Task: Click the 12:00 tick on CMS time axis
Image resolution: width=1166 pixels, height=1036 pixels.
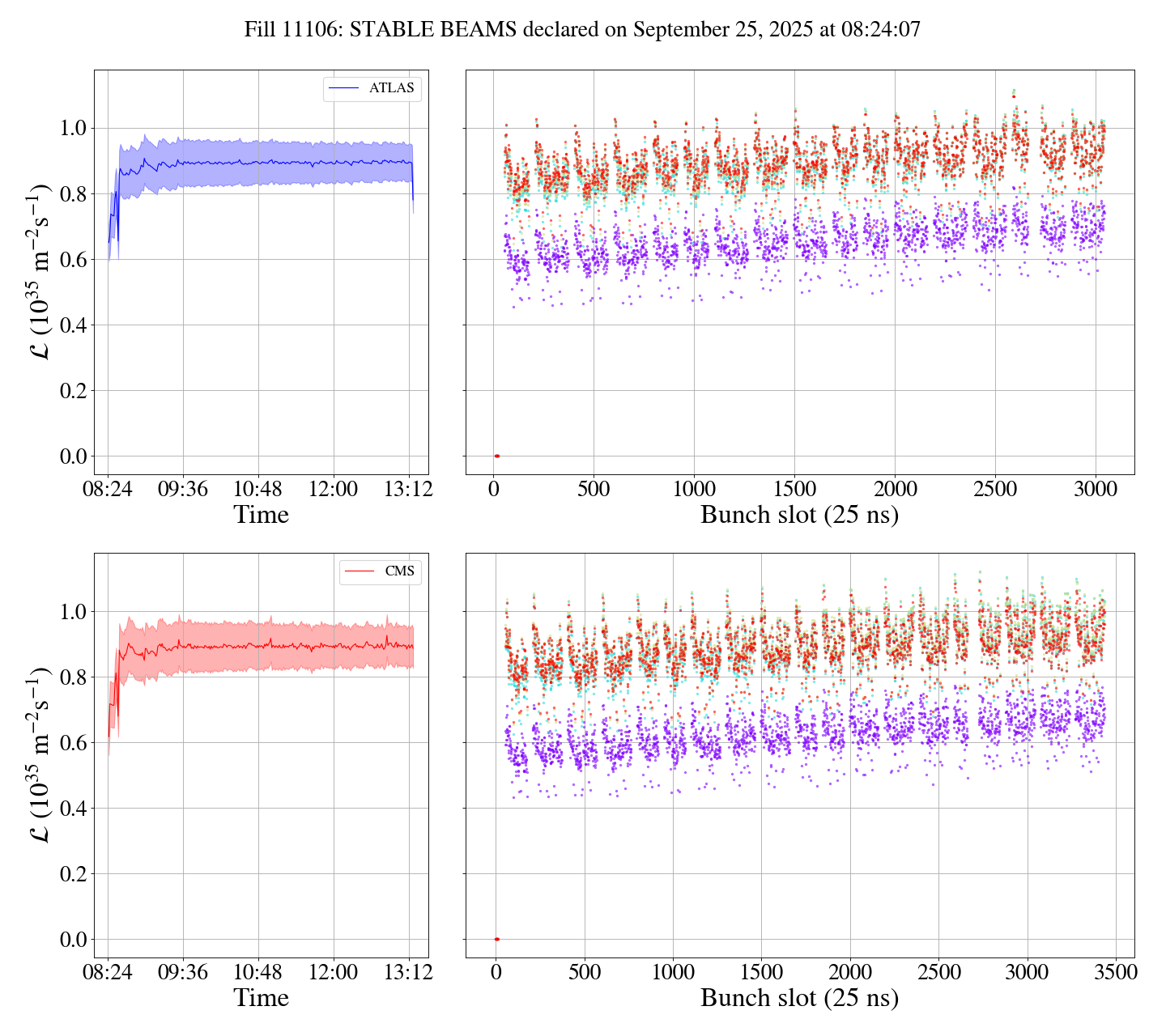Action: pyautogui.click(x=334, y=972)
